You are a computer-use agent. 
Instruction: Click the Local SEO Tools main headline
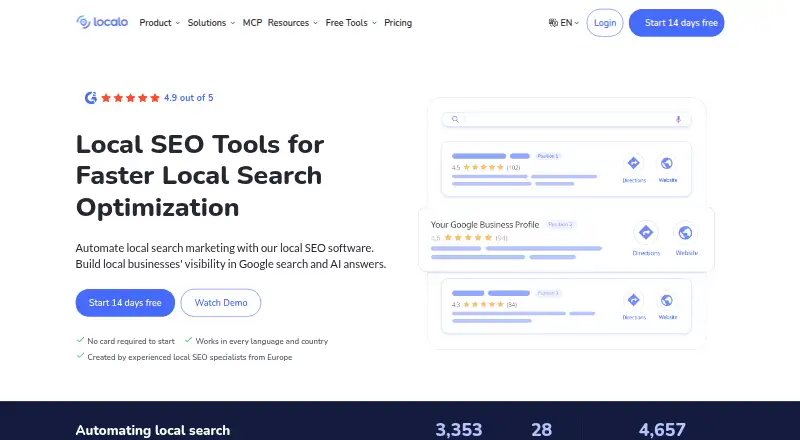pos(200,176)
